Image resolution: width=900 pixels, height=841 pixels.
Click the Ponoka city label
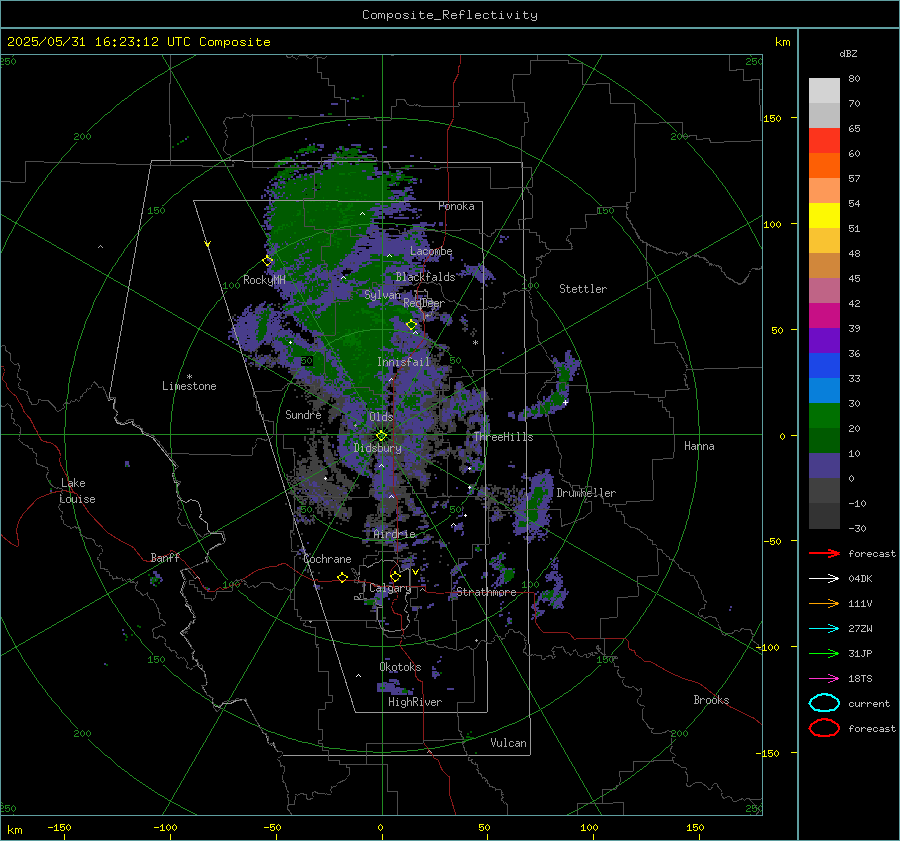click(x=456, y=206)
